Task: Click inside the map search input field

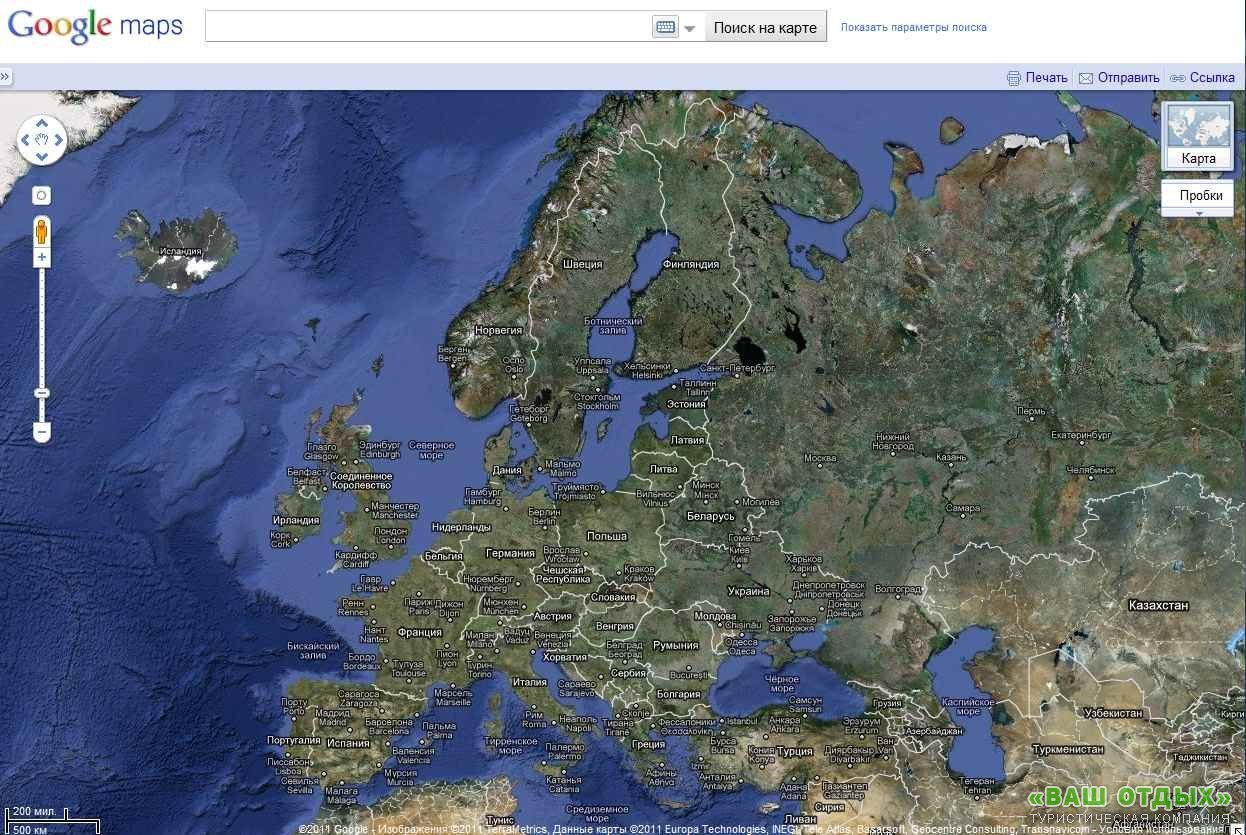Action: coord(427,27)
